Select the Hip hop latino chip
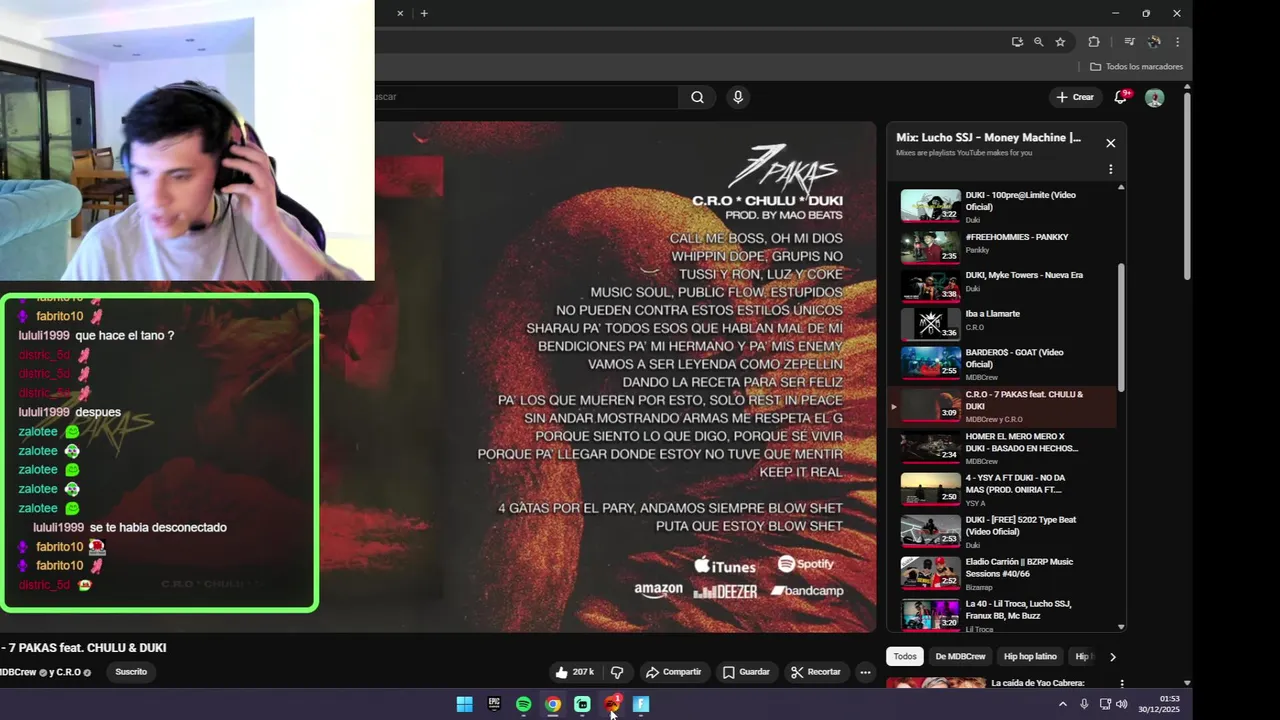The height and width of the screenshot is (720, 1280). point(1030,657)
